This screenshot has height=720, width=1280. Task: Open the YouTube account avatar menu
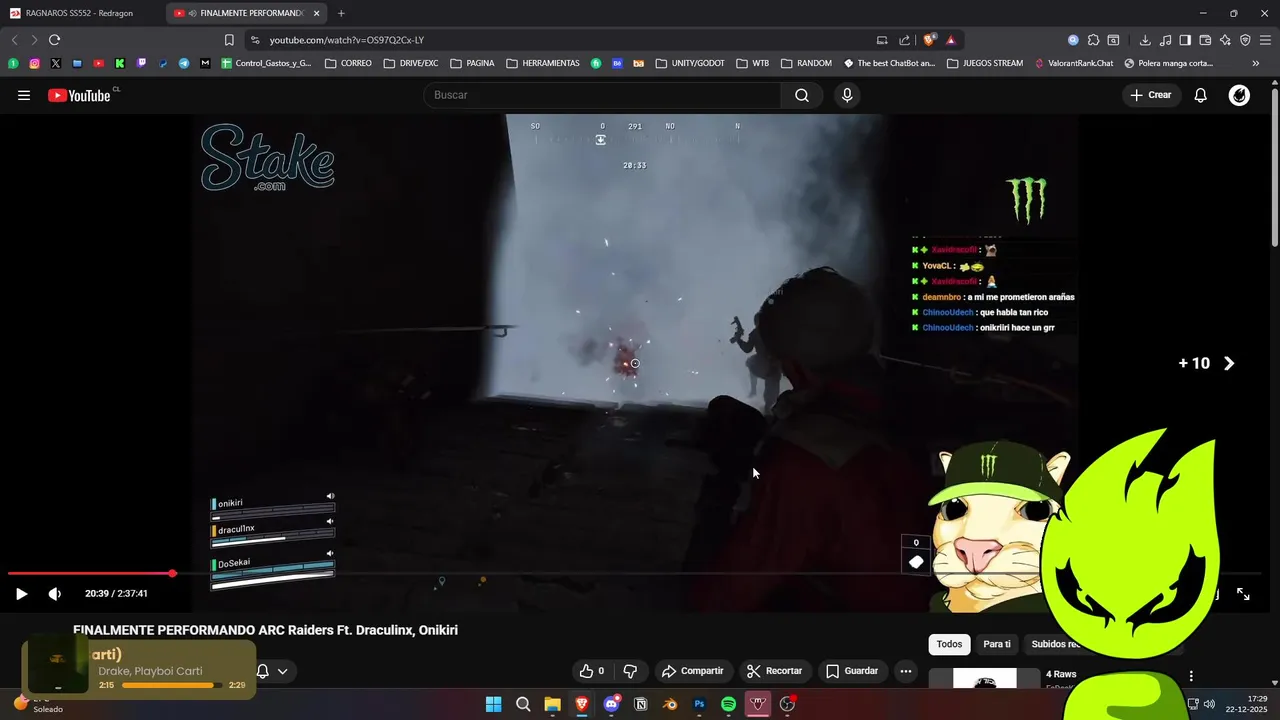[1239, 95]
